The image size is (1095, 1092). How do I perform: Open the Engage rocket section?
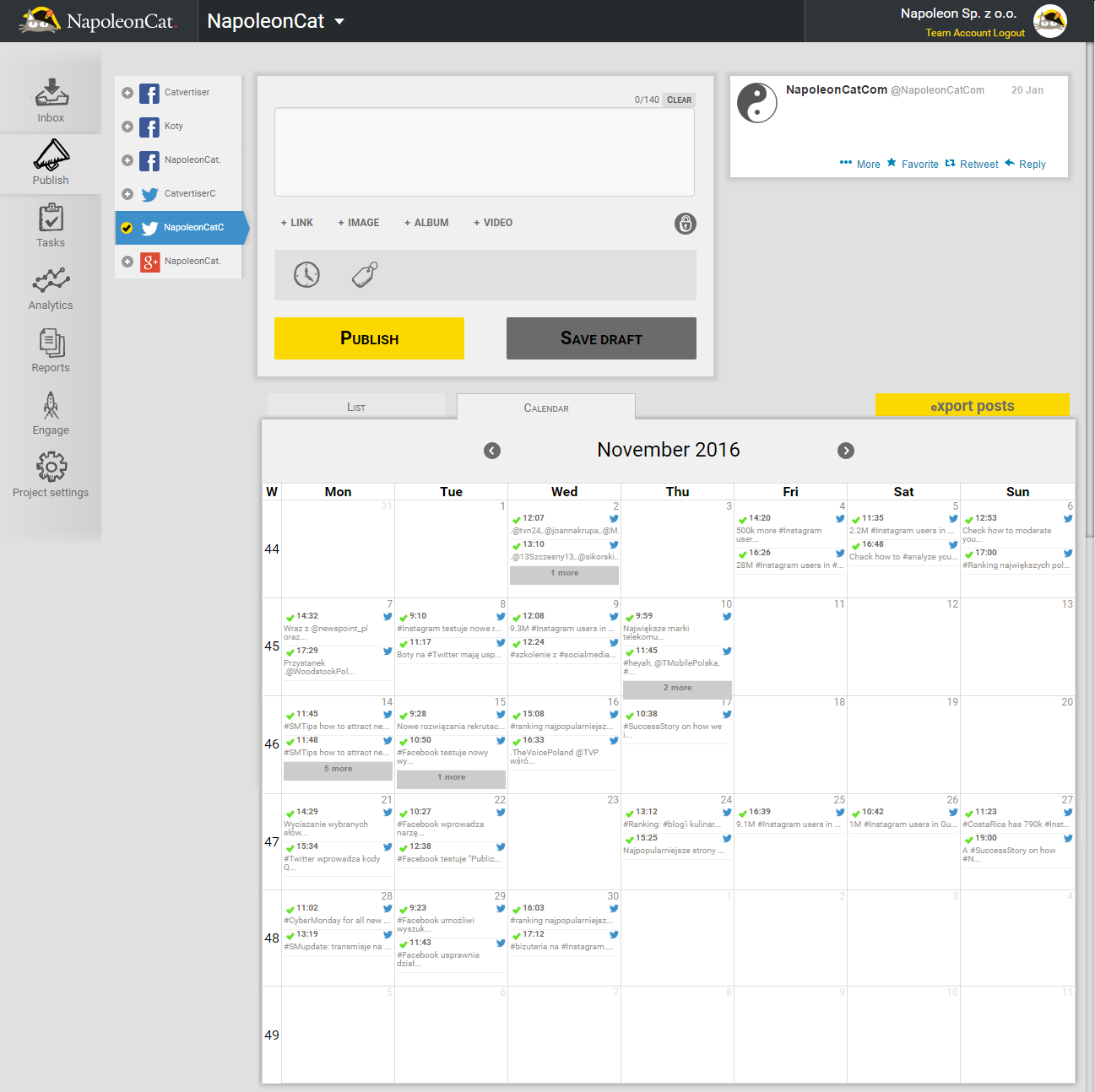pos(51,413)
